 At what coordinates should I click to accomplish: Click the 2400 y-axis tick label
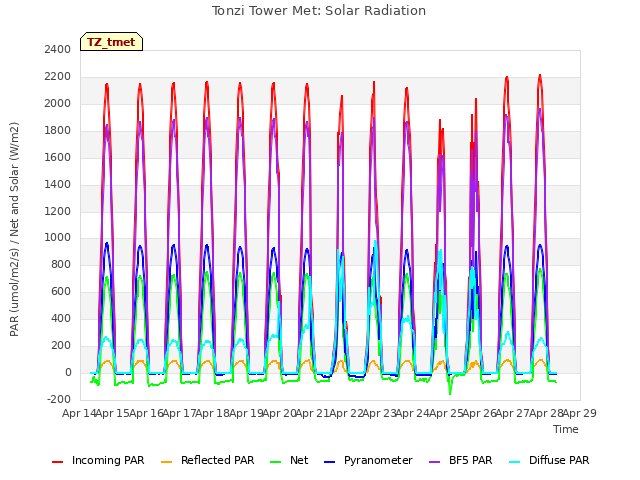click(x=58, y=50)
